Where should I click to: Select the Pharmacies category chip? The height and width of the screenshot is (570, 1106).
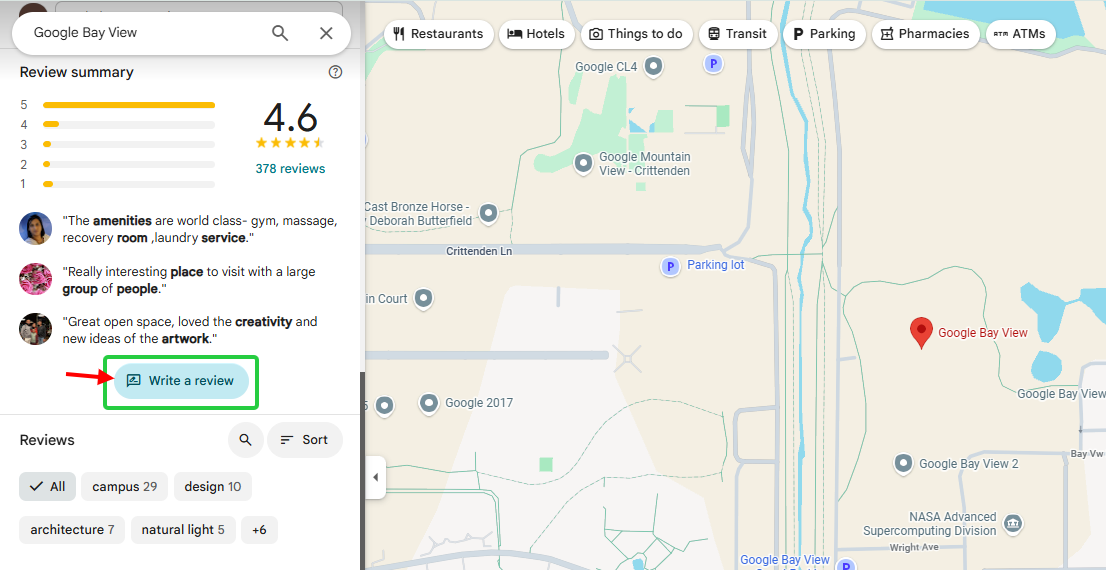point(925,34)
